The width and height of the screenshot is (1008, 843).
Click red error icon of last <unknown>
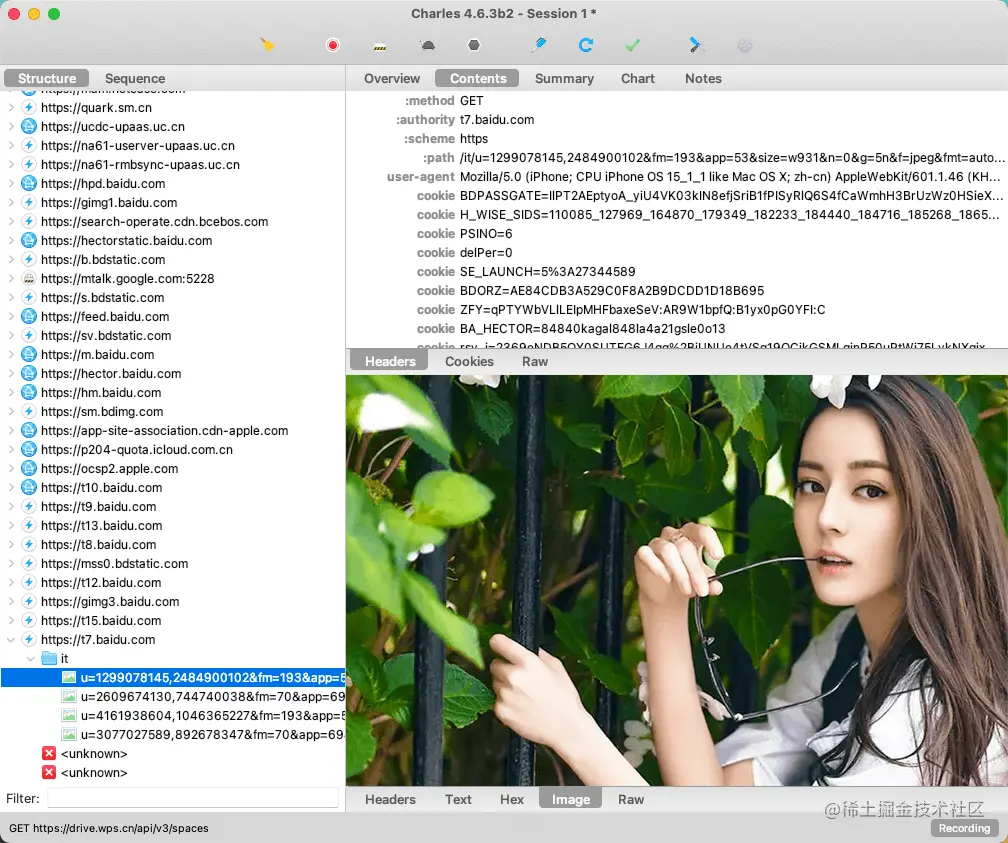click(49, 772)
